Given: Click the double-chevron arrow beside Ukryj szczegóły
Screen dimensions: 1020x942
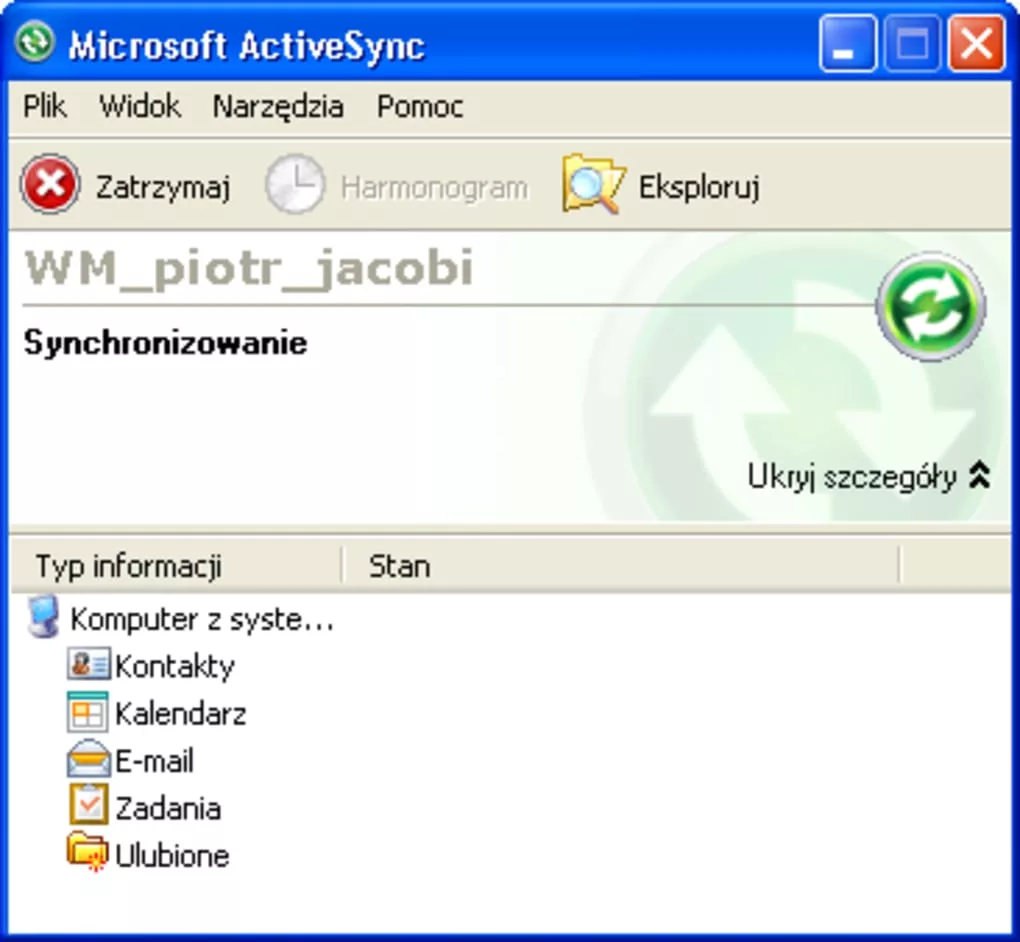Looking at the screenshot, I should click(980, 476).
